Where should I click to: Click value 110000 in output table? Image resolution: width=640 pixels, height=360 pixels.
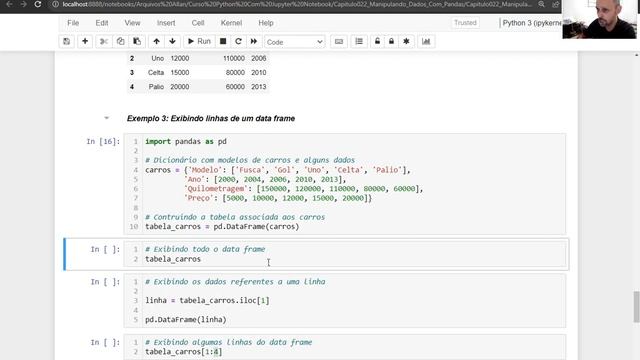coord(234,58)
